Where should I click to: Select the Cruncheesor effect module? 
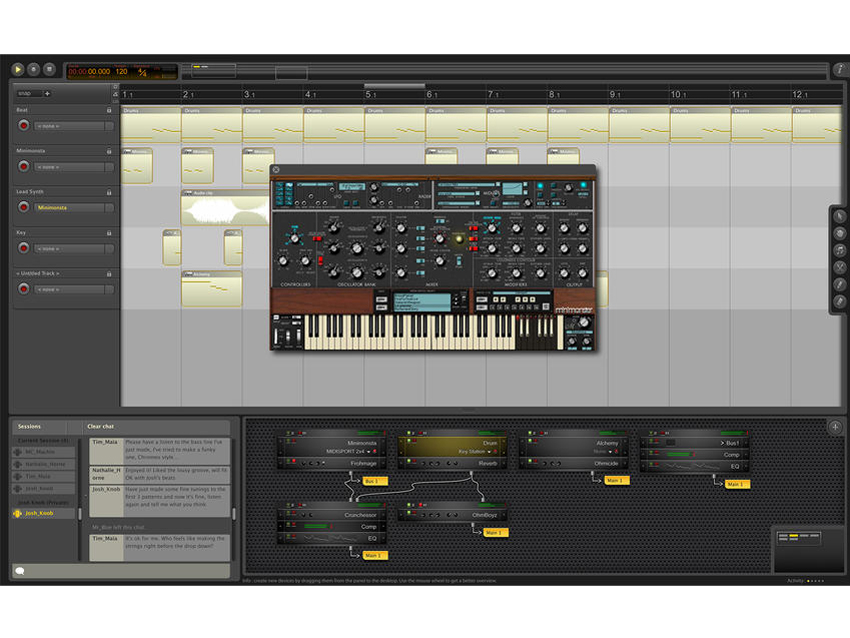[332, 515]
